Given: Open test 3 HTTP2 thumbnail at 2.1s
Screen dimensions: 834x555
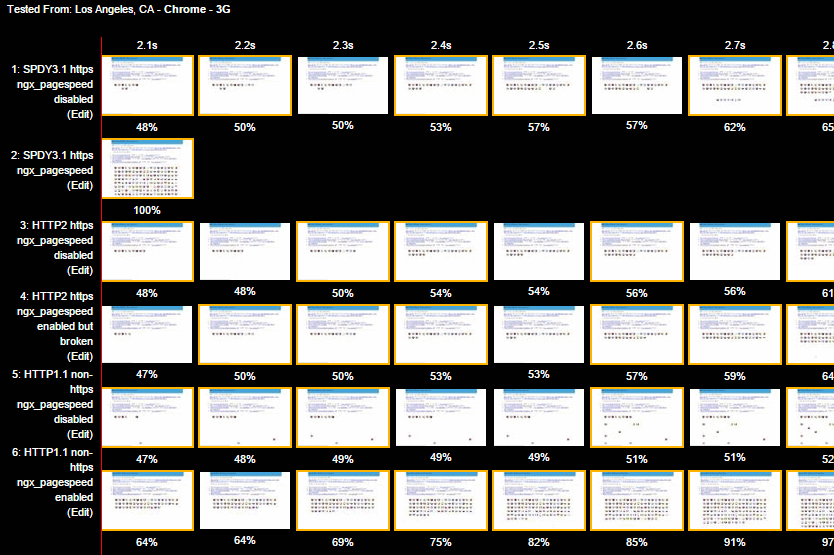Looking at the screenshot, I should (147, 251).
